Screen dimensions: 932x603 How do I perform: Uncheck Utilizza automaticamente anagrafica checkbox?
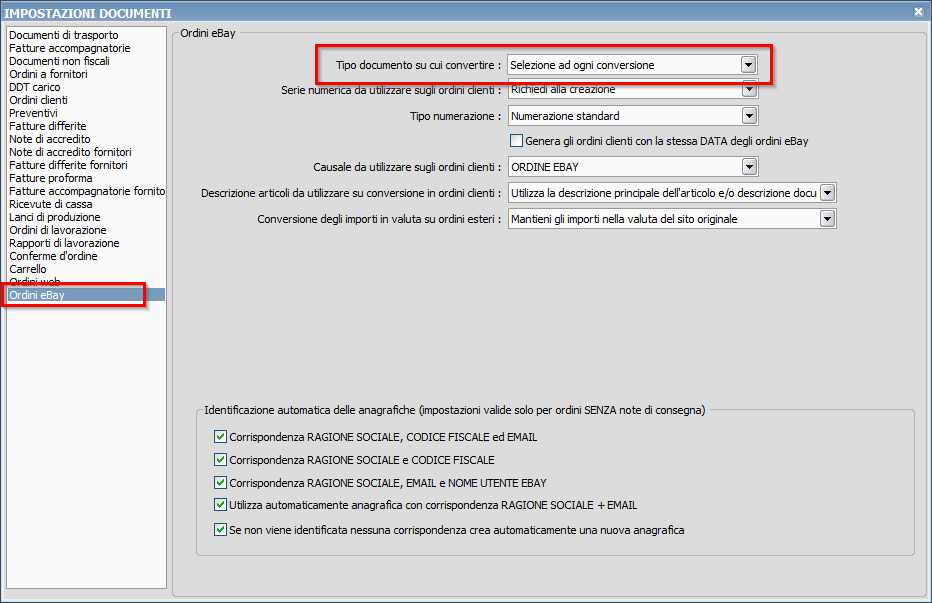220,505
